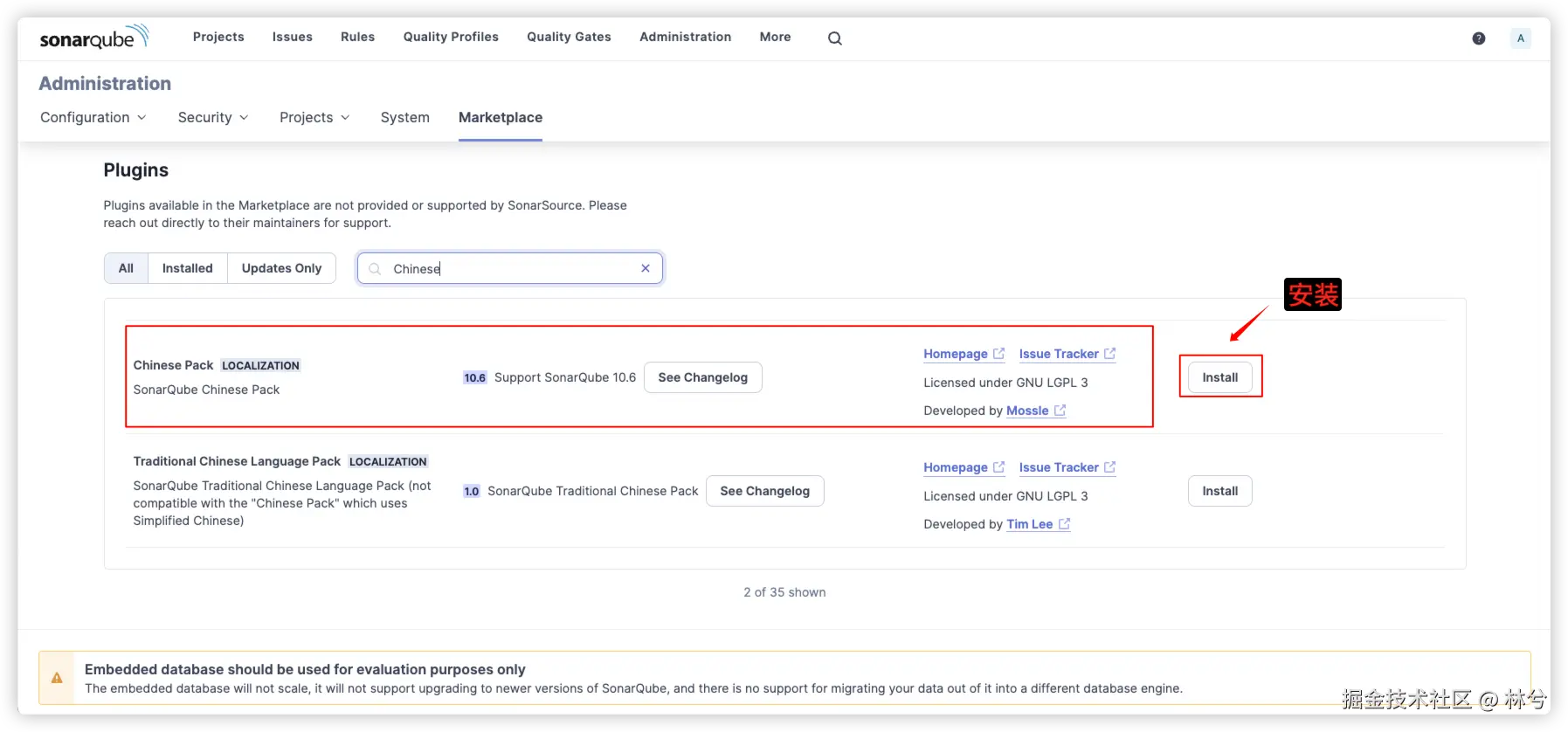
Task: See Changelog for Traditional Chinese Pack
Action: click(x=765, y=491)
